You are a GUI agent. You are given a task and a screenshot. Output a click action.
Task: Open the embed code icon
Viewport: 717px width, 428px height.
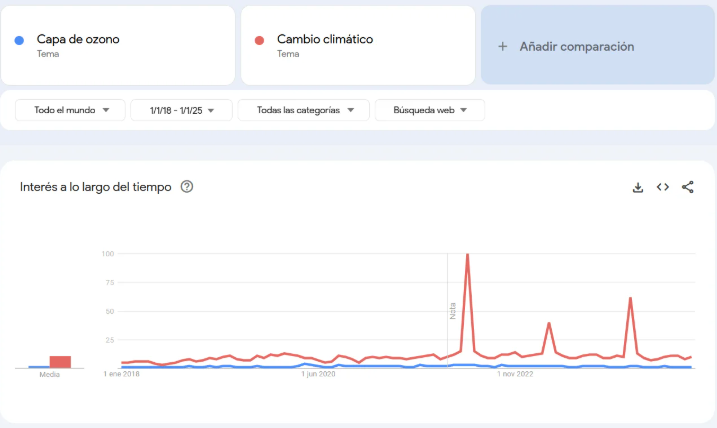point(663,187)
